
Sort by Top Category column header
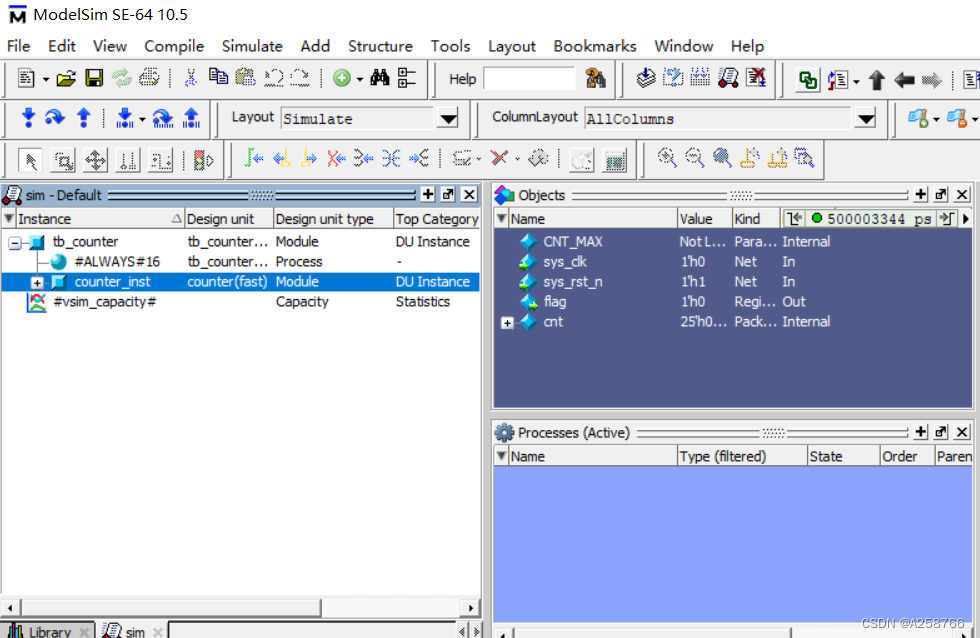(437, 219)
